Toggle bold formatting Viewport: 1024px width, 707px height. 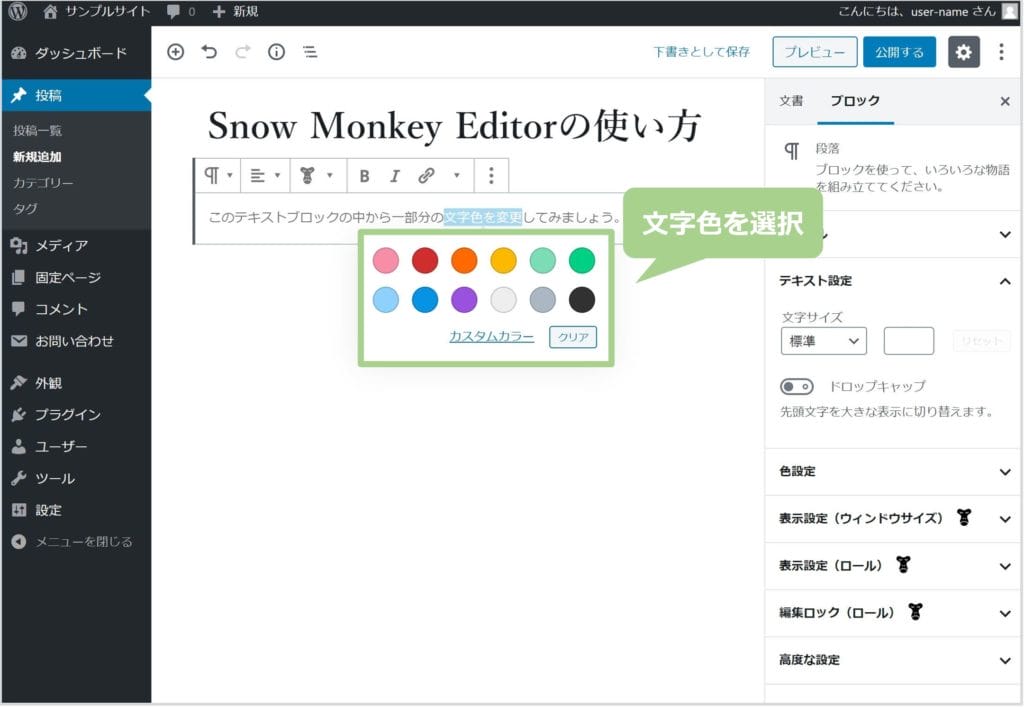click(364, 176)
